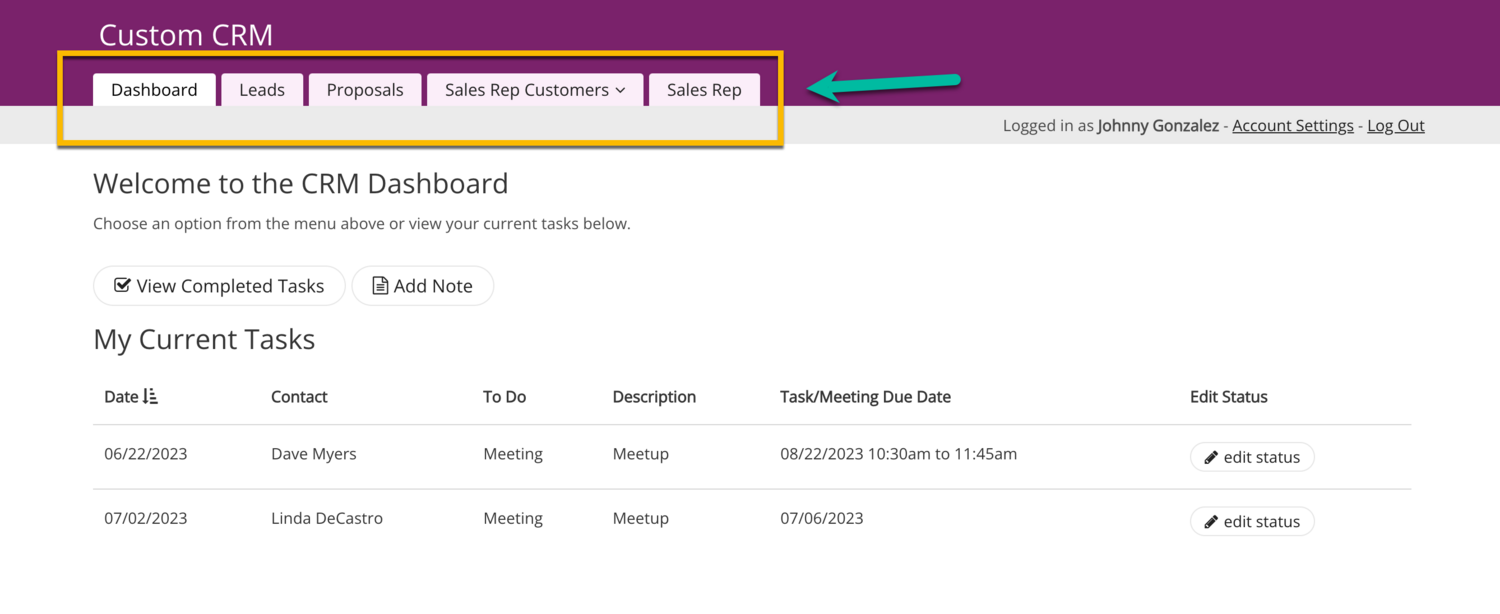The height and width of the screenshot is (614, 1500).
Task: Expand the Sales Rep Customers dropdown chevron
Action: [620, 90]
